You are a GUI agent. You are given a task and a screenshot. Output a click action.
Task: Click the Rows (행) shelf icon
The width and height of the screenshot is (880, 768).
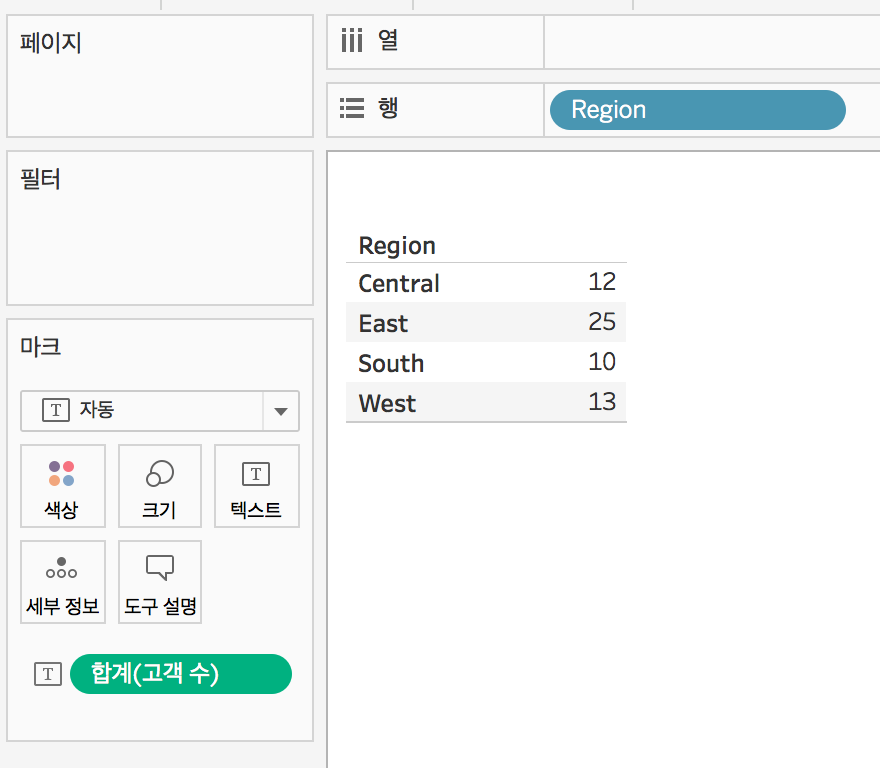[351, 109]
